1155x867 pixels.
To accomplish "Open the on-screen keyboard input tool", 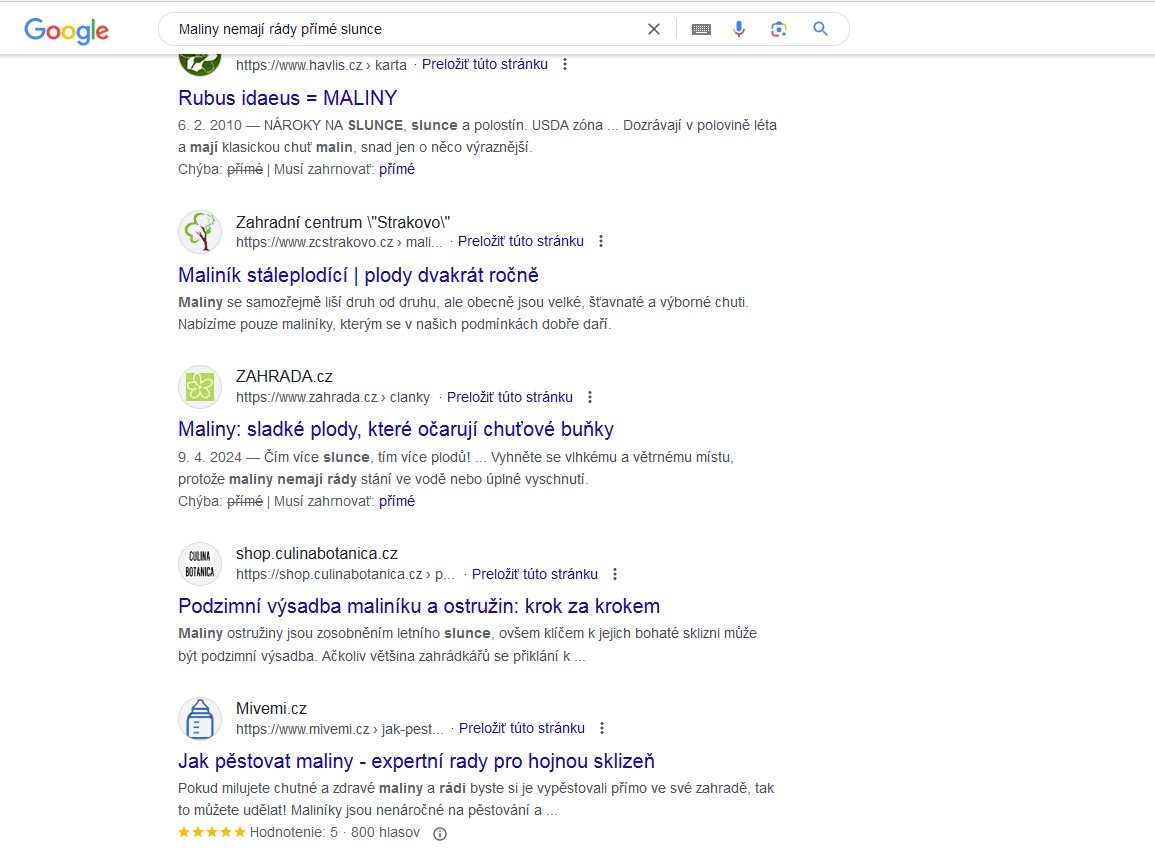I will pos(701,29).
